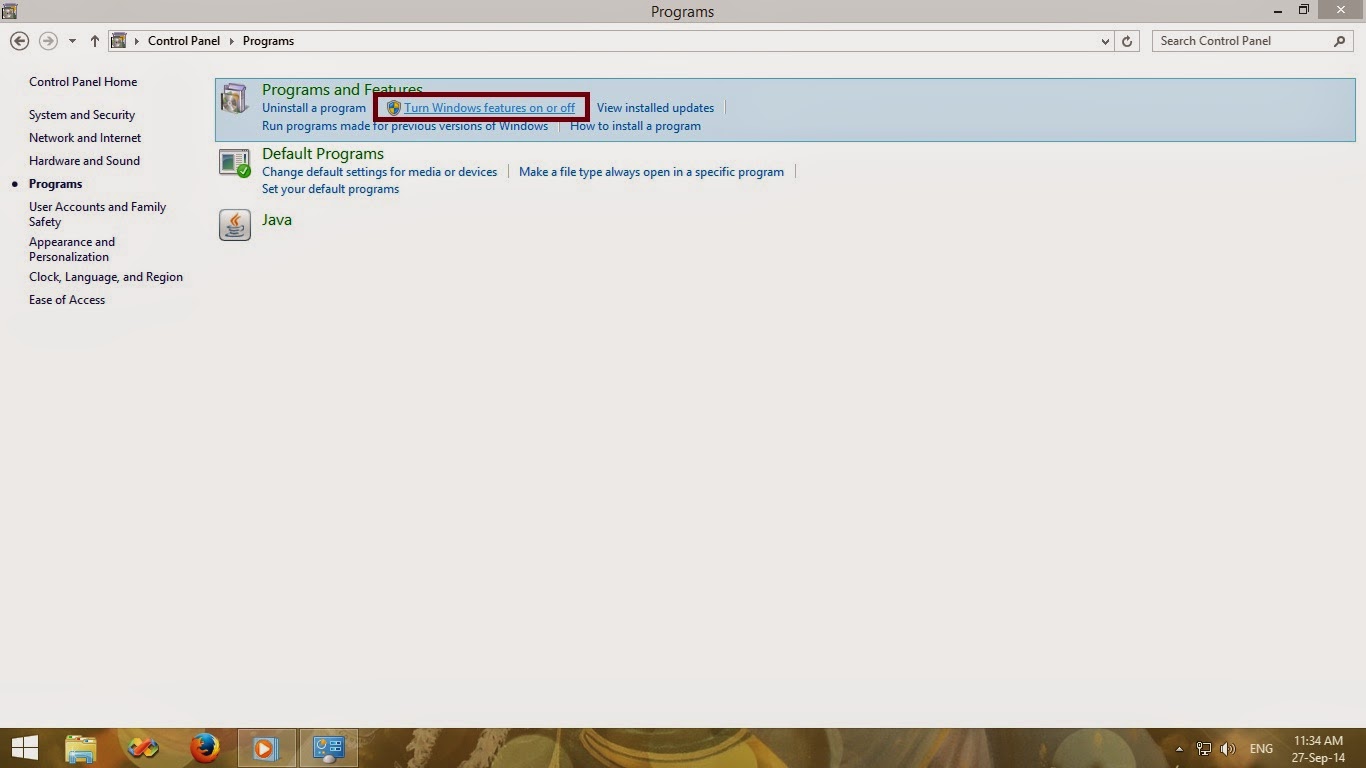
Task: Click Uninstall a program
Action: pyautogui.click(x=314, y=108)
